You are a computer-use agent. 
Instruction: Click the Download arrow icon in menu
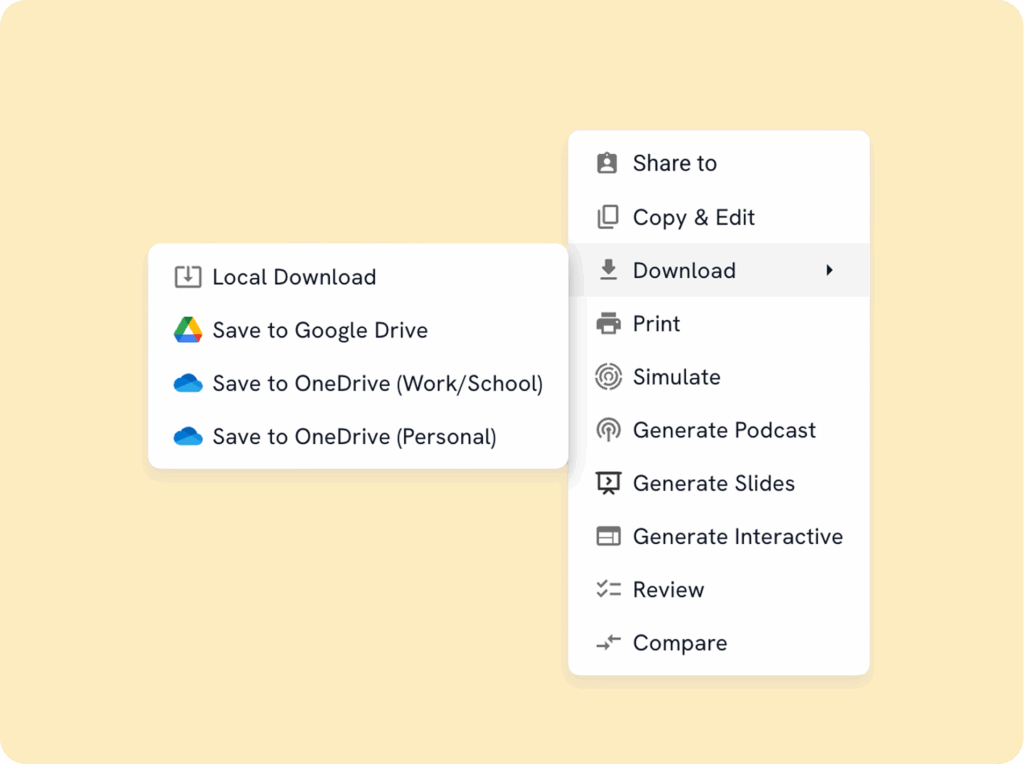click(x=607, y=270)
